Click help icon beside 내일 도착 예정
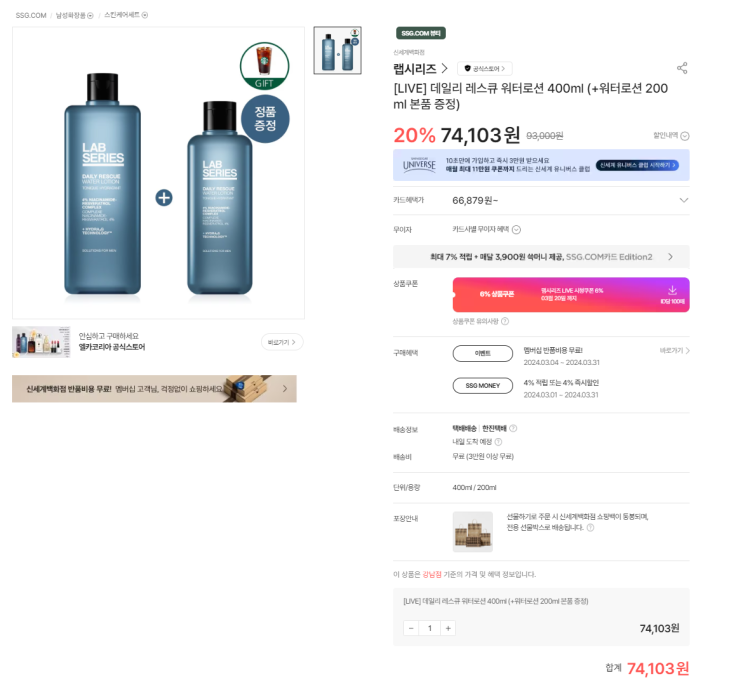The height and width of the screenshot is (690, 743). coord(498,441)
